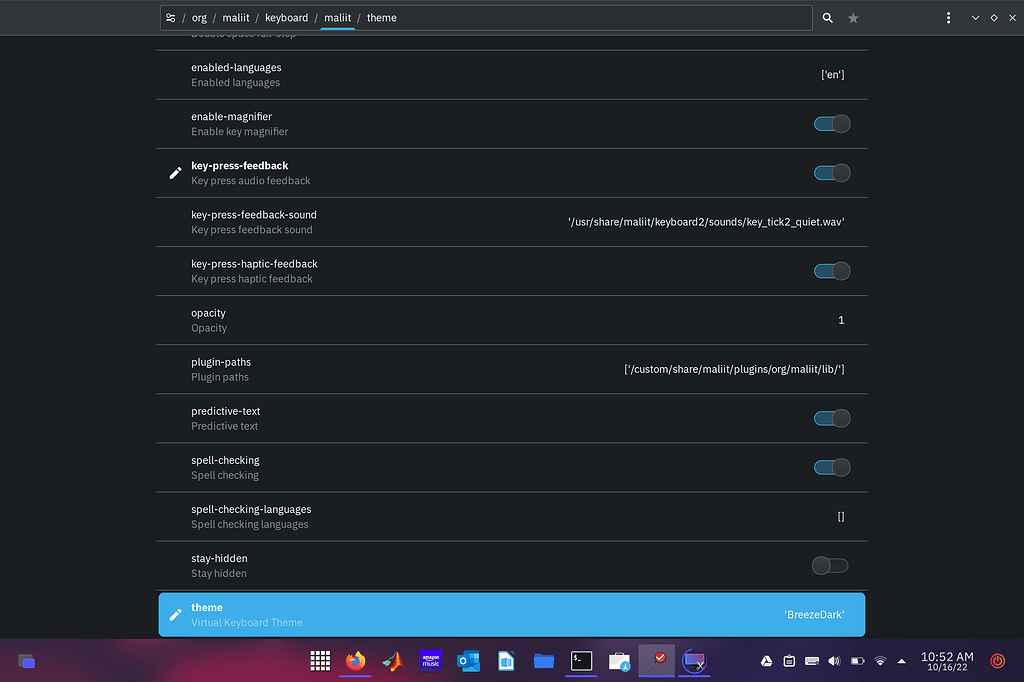Toggle enable-magnifier switch off
This screenshot has height=682, width=1024.
click(831, 123)
